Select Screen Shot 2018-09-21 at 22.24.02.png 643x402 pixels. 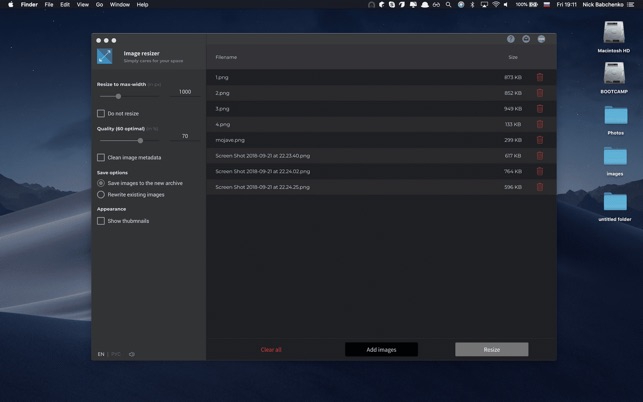(x=263, y=171)
